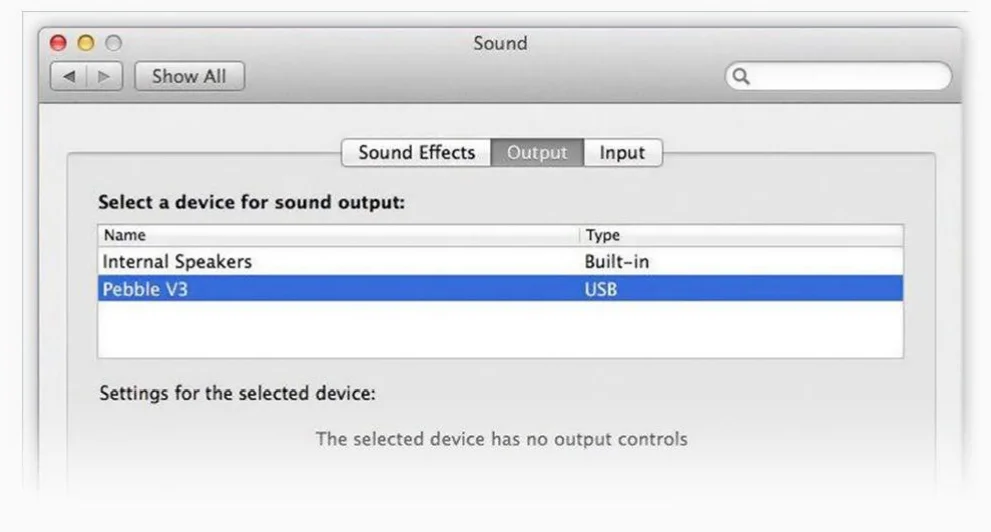The height and width of the screenshot is (532, 991).
Task: Click the Sound window title
Action: point(500,43)
